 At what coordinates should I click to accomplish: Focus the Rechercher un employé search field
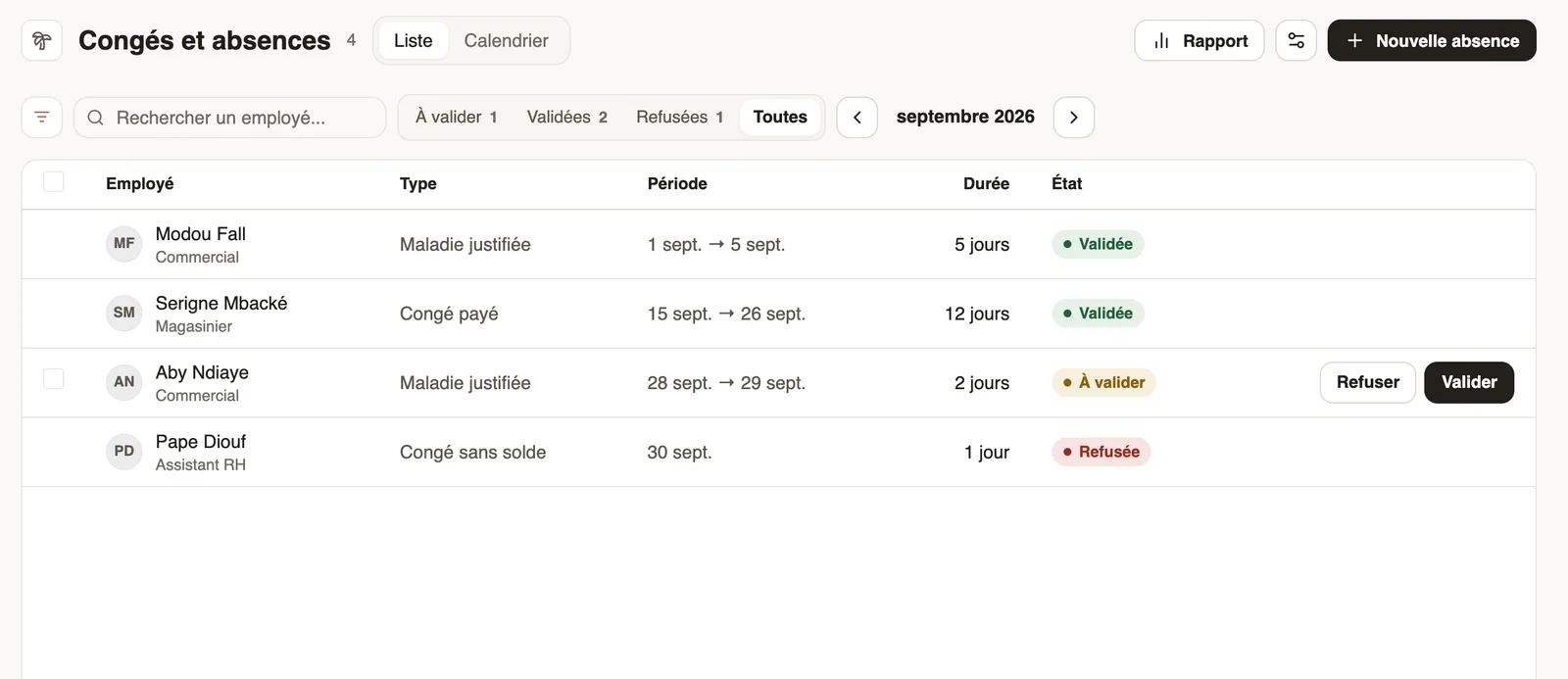(x=229, y=118)
